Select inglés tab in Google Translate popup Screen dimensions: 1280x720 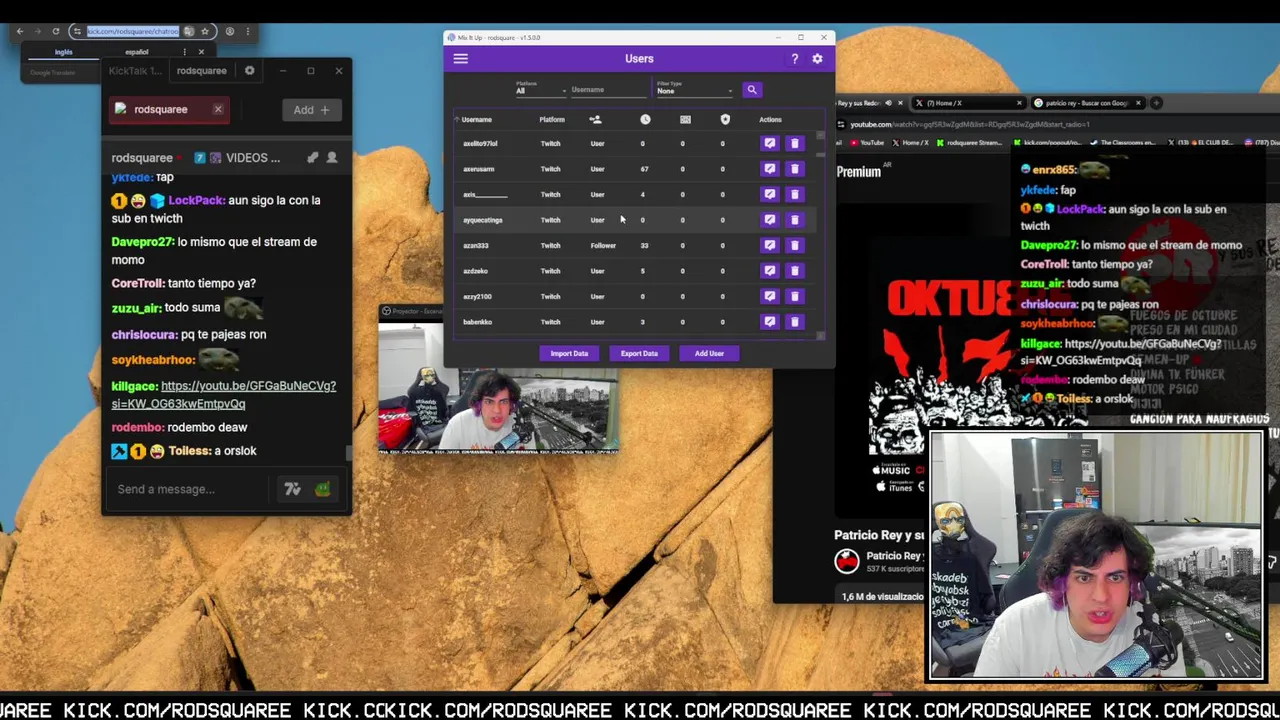pyautogui.click(x=64, y=52)
